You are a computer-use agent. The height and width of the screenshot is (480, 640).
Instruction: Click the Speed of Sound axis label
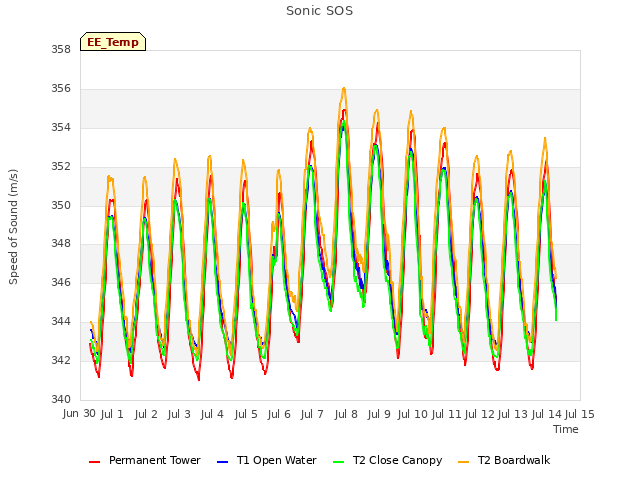pyautogui.click(x=13, y=227)
